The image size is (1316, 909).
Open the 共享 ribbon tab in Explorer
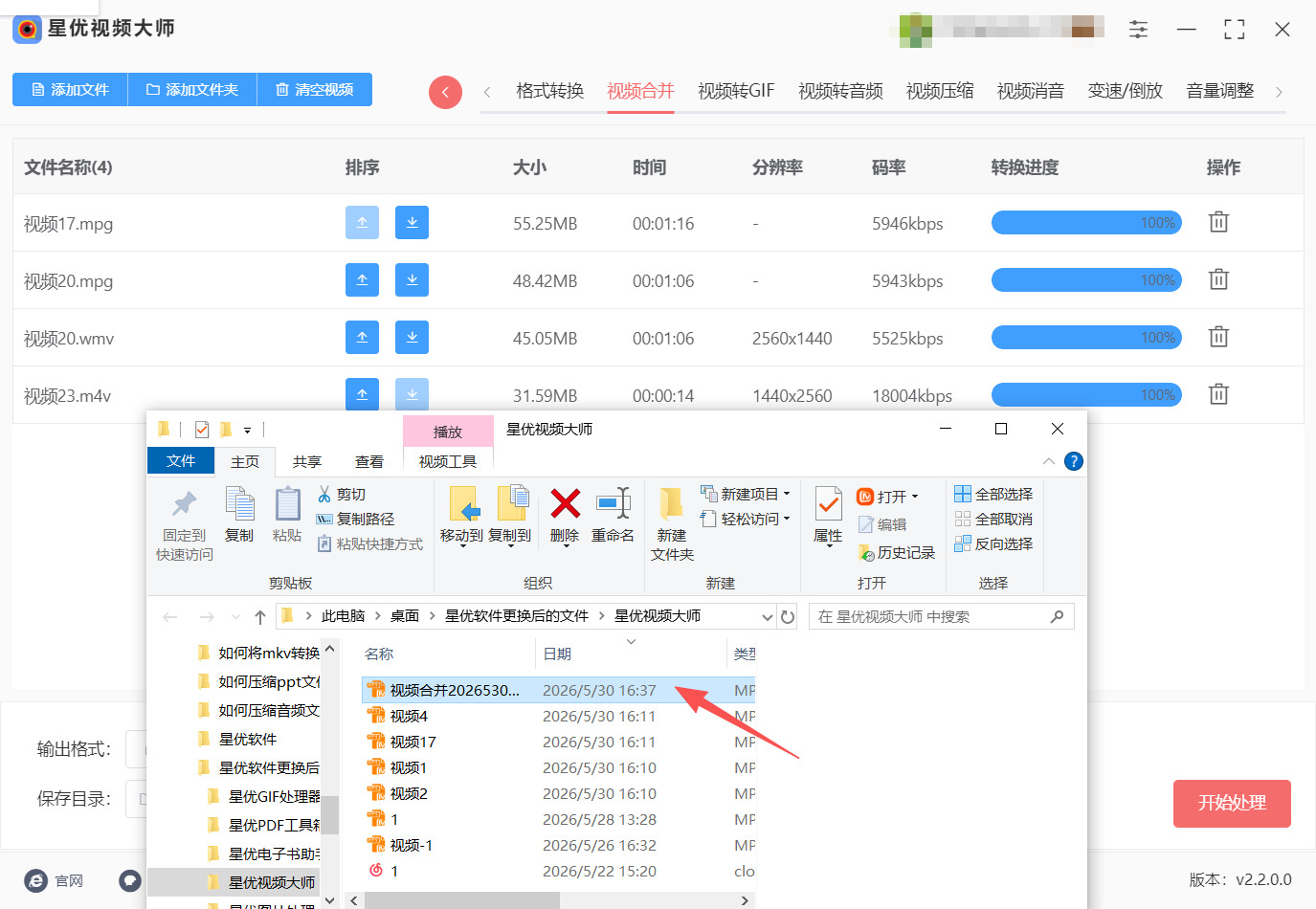(307, 461)
